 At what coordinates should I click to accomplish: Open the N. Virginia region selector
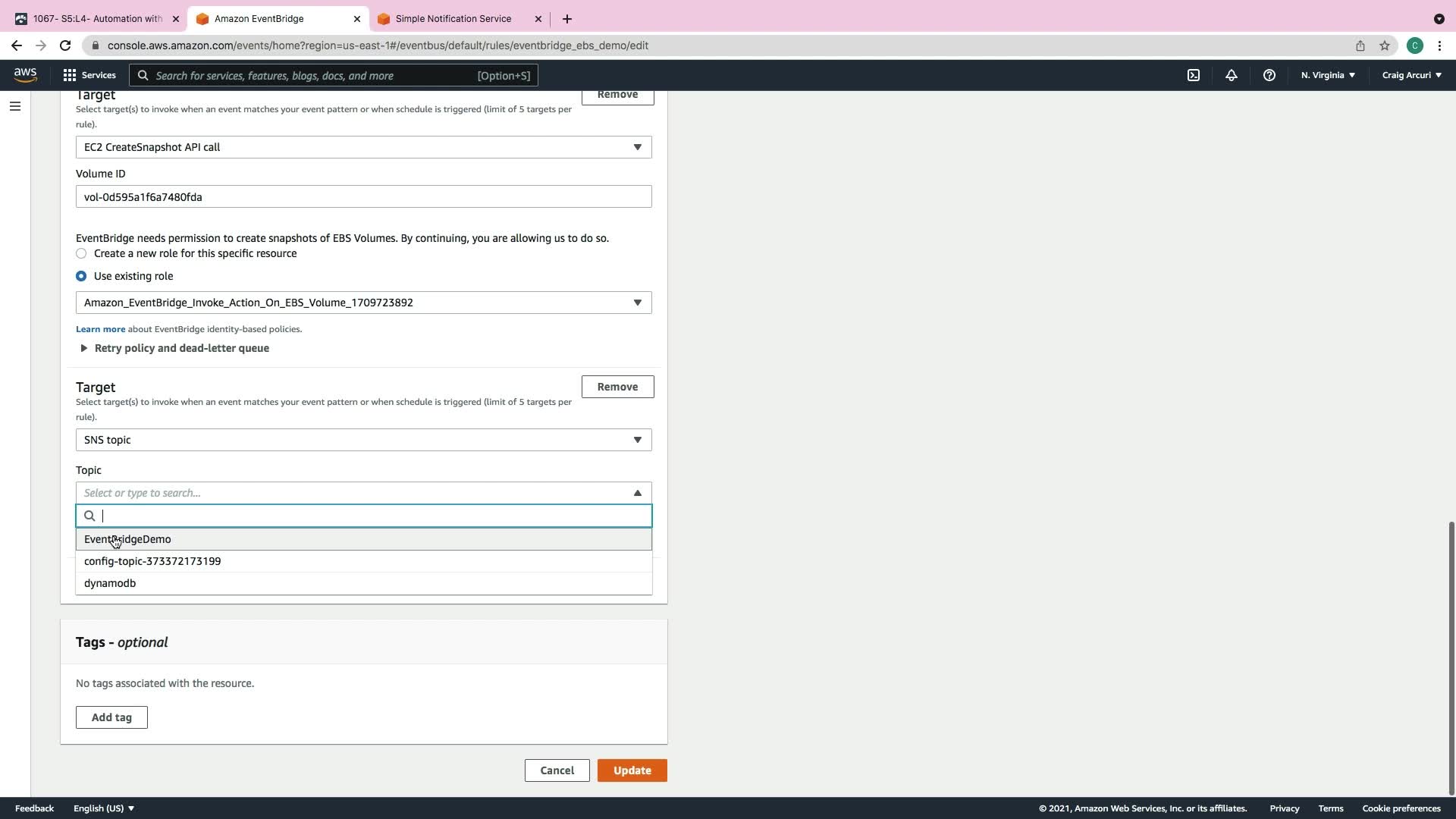pos(1328,75)
